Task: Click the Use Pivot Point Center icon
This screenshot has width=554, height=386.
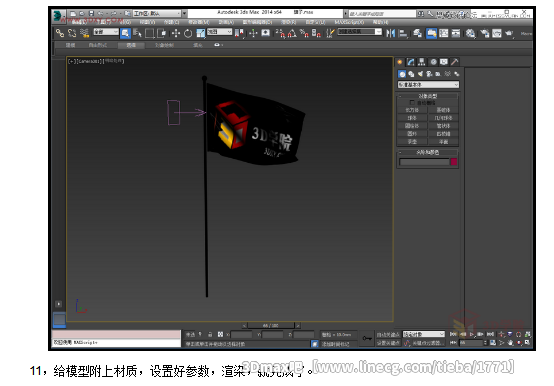Action: (x=240, y=34)
